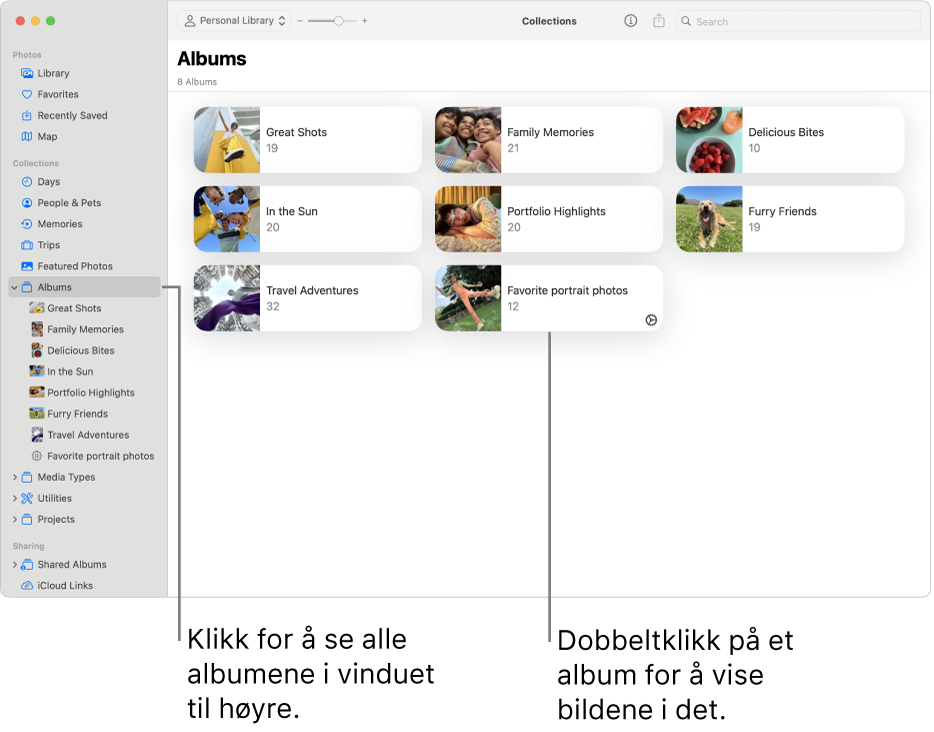Click the iCloud Links cloud icon

[x=27, y=585]
